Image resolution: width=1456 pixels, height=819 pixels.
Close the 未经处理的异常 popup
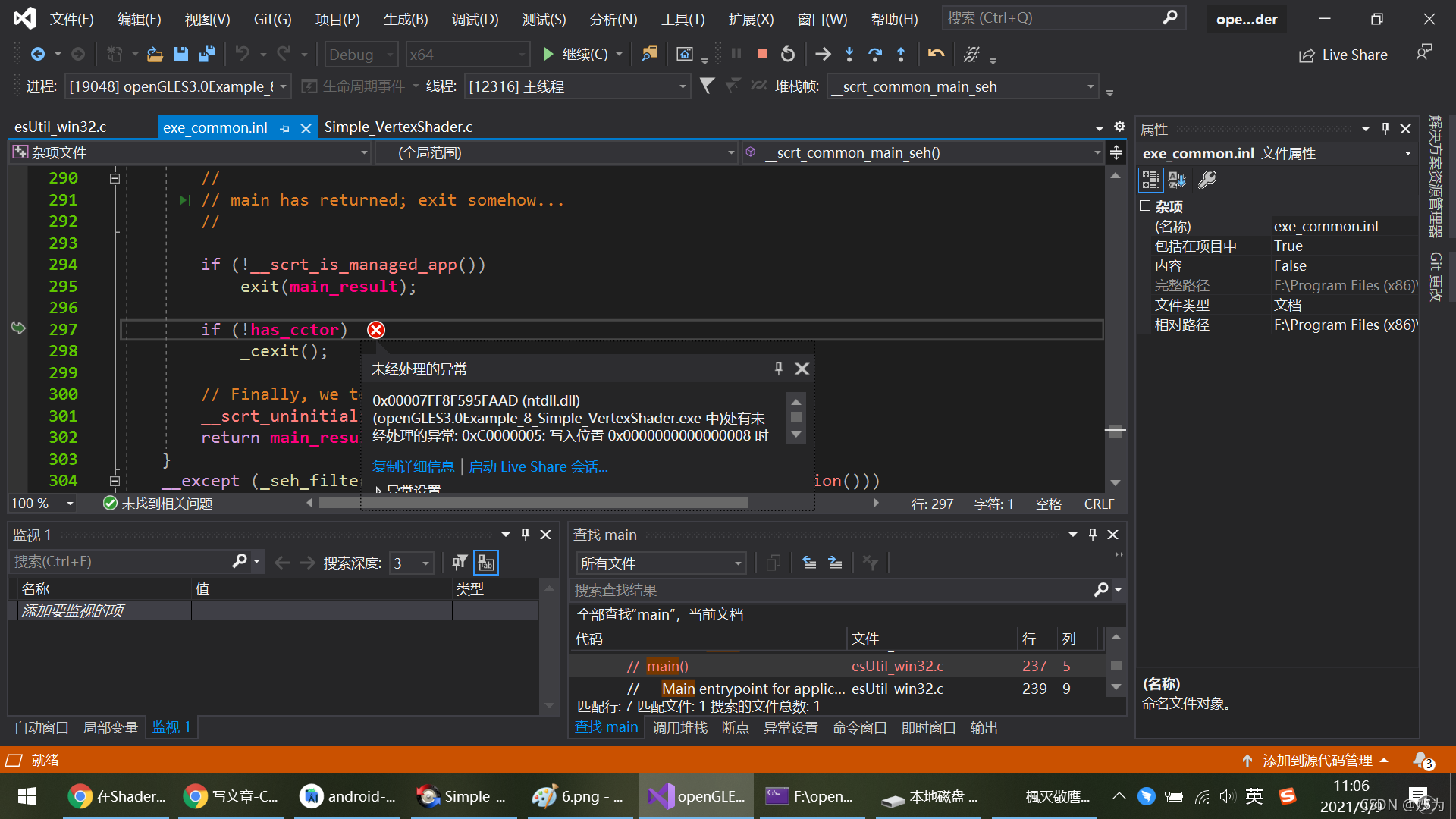(802, 369)
